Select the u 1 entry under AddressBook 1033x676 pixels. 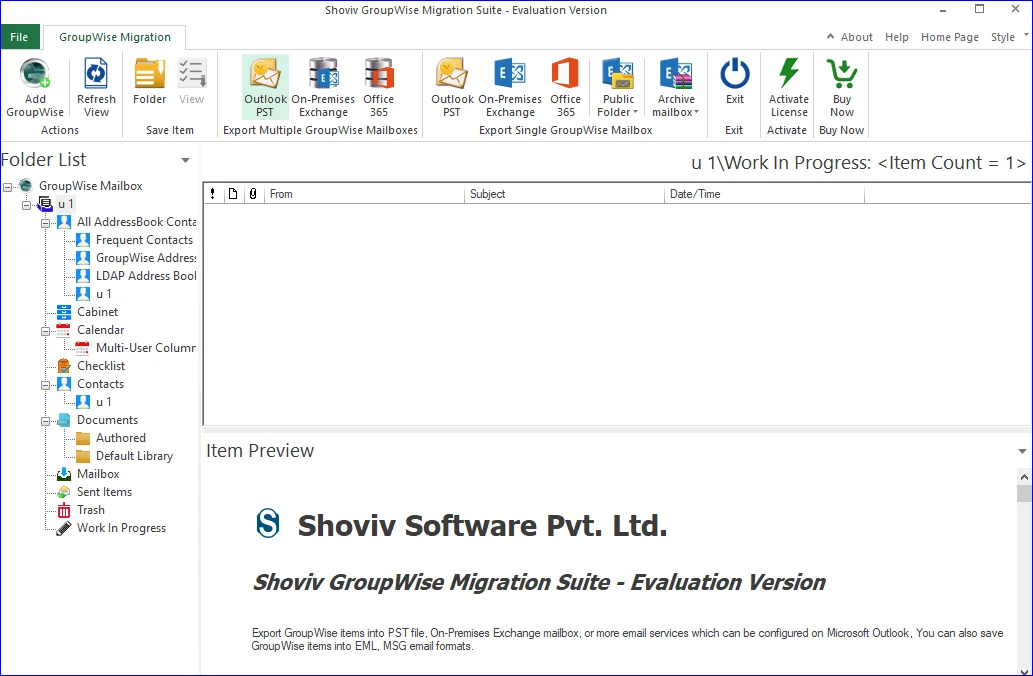[x=103, y=294]
